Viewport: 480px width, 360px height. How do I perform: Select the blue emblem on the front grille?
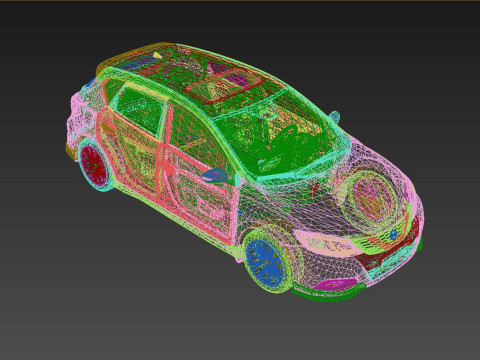pos(393,234)
